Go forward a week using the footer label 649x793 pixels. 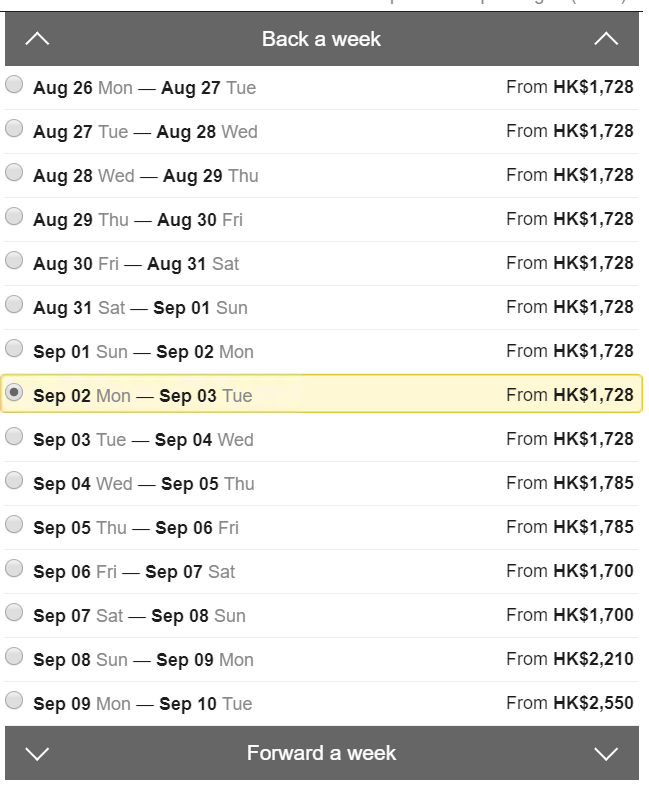[321, 753]
